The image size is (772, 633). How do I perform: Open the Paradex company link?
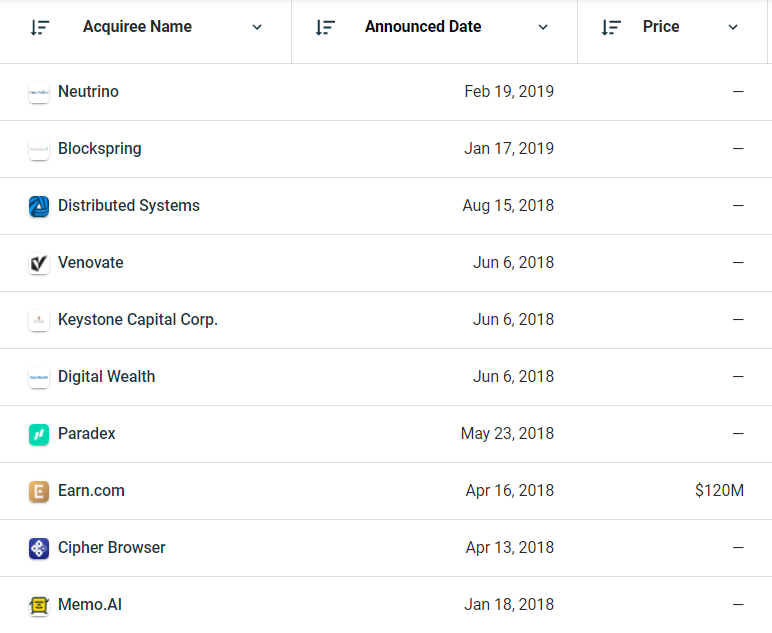pos(87,434)
